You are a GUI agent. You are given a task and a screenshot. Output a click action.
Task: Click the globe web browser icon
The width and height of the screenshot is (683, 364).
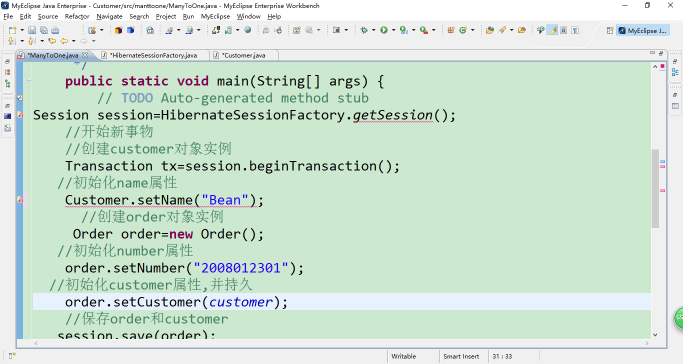(x=248, y=30)
